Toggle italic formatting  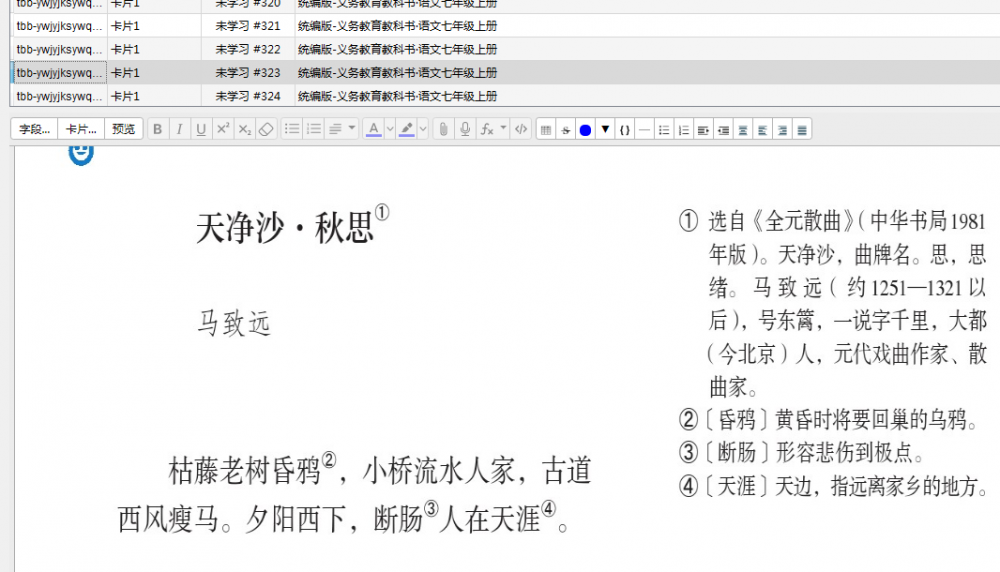point(179,129)
